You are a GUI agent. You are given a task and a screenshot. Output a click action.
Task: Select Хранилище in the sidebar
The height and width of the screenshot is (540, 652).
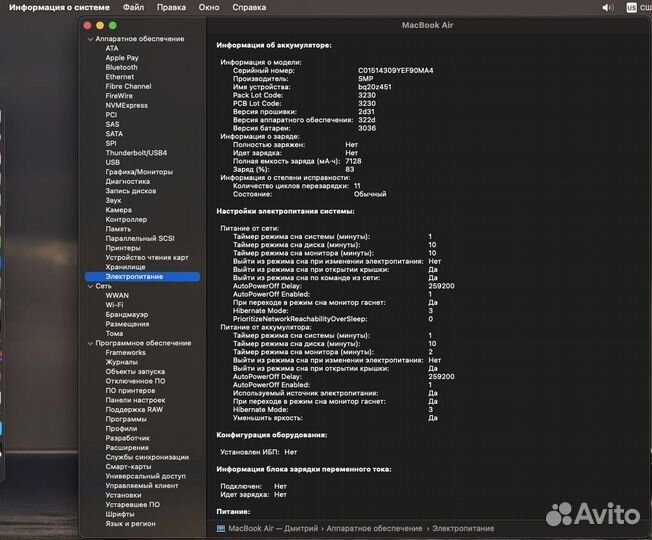(126, 267)
